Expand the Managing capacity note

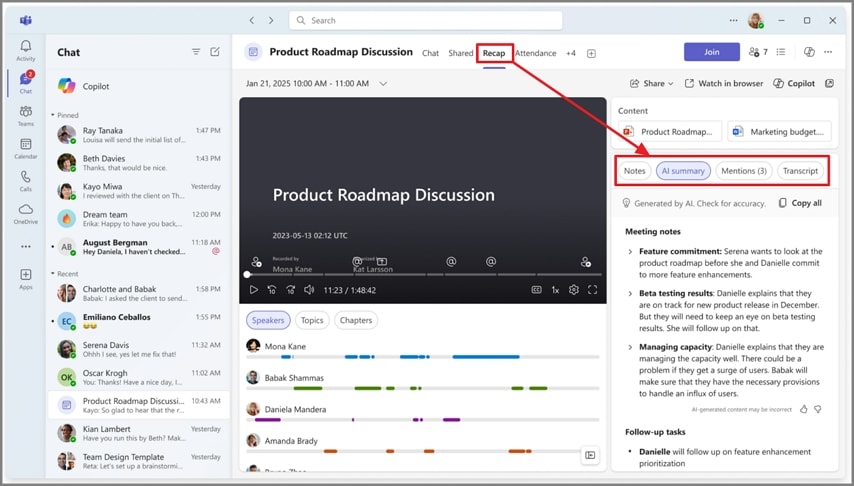point(630,347)
